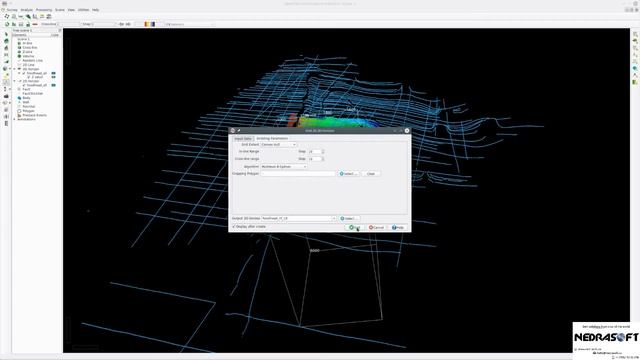Image resolution: width=640 pixels, height=360 pixels.
Task: Open the Survey menu
Action: click(x=11, y=10)
